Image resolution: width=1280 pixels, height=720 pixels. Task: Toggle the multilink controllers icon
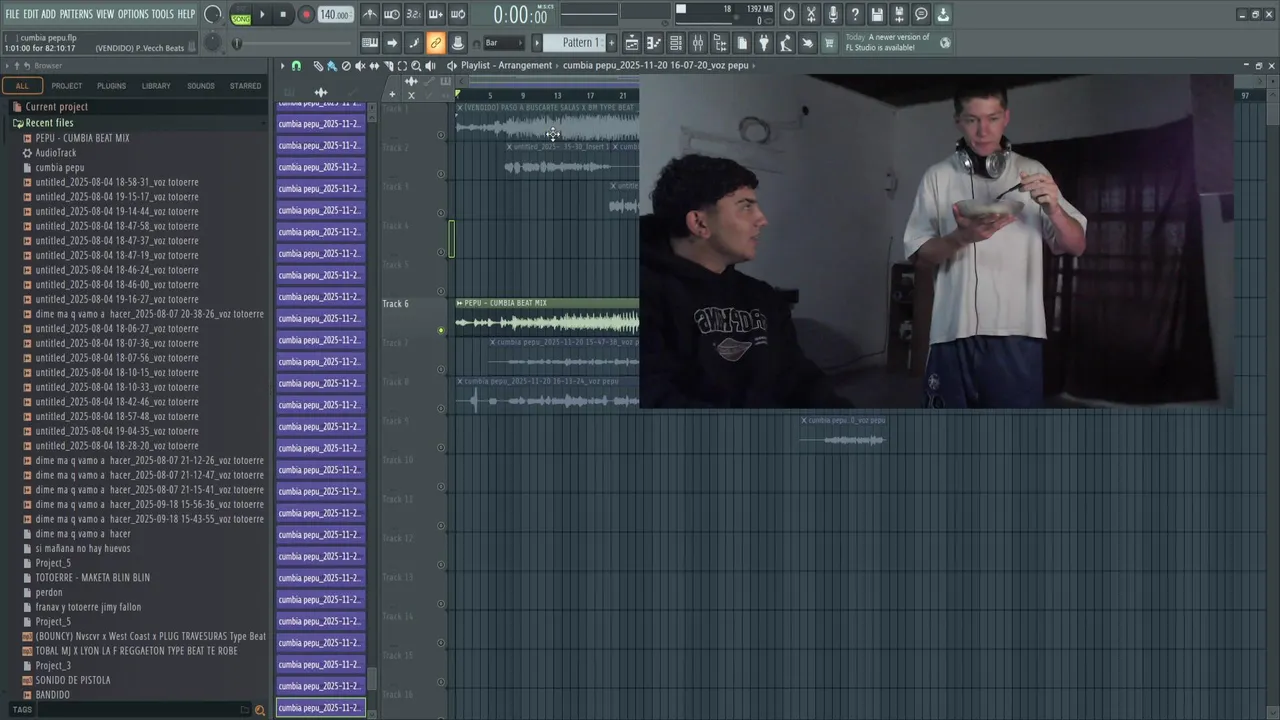coord(458,43)
